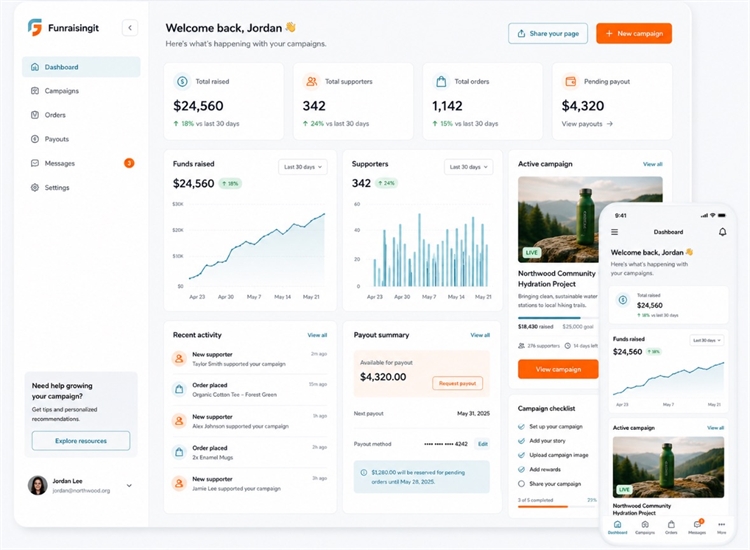This screenshot has height=550, width=750.
Task: Open Messages in the sidebar
Action: tap(81, 163)
